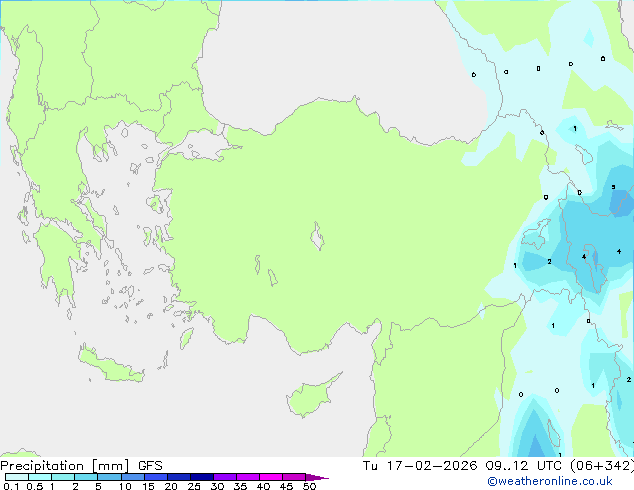Click the 0.5–1 mm legend color swatch
This screenshot has height=490, width=634.
coord(40,477)
